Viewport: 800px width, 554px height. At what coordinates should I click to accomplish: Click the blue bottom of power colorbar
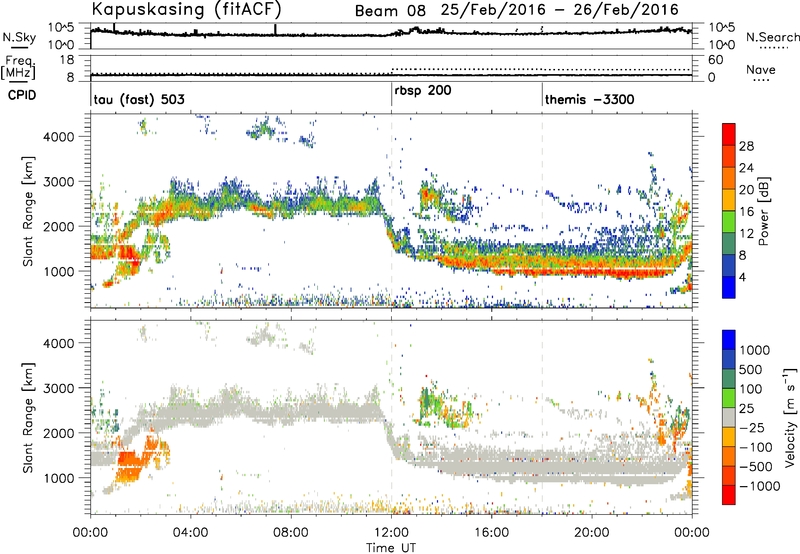(729, 289)
